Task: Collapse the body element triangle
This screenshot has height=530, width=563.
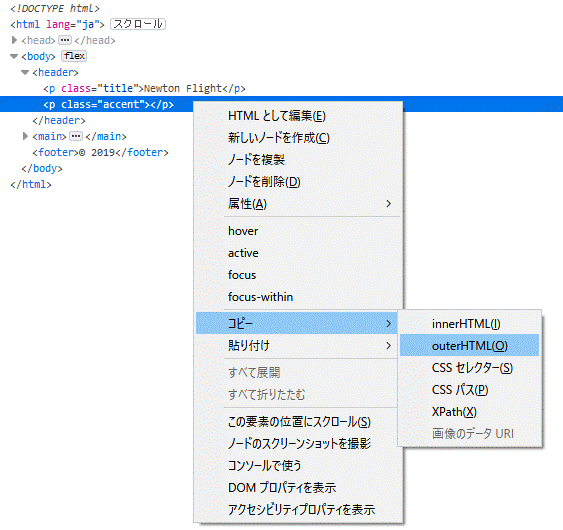Action: (x=14, y=56)
